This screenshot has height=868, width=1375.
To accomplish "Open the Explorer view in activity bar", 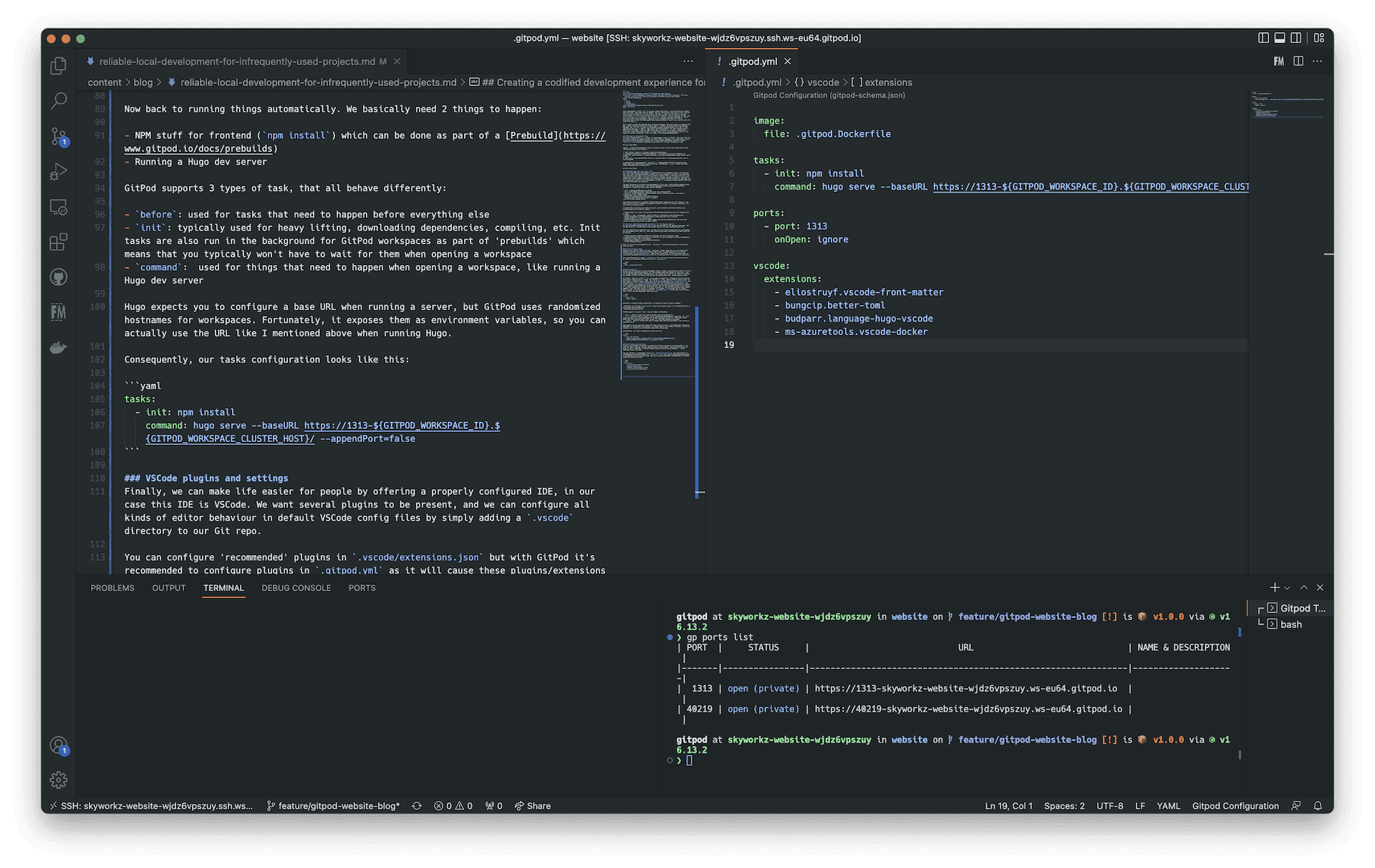I will [x=59, y=66].
